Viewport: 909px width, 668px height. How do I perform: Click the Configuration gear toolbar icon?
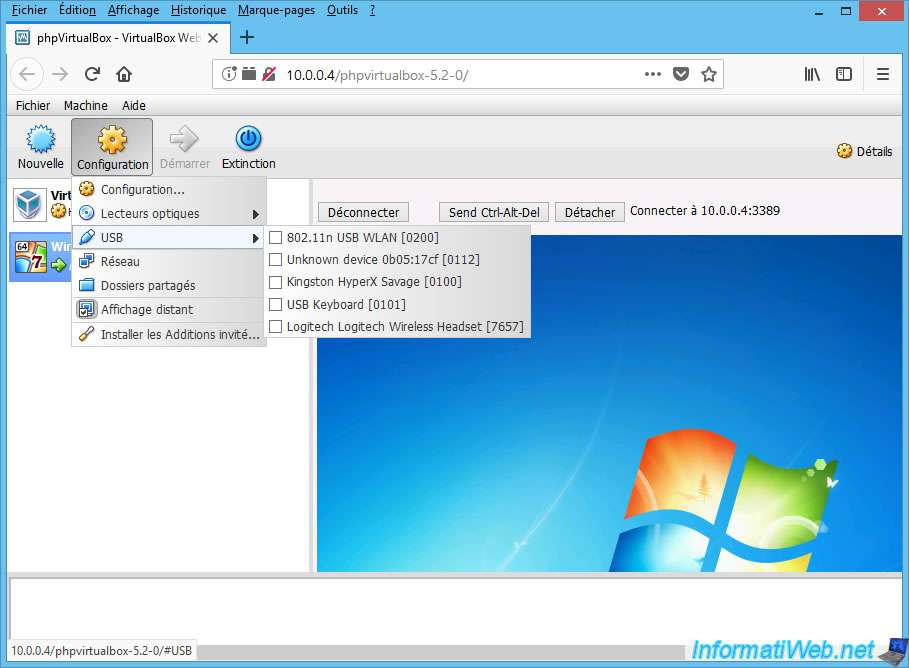112,140
